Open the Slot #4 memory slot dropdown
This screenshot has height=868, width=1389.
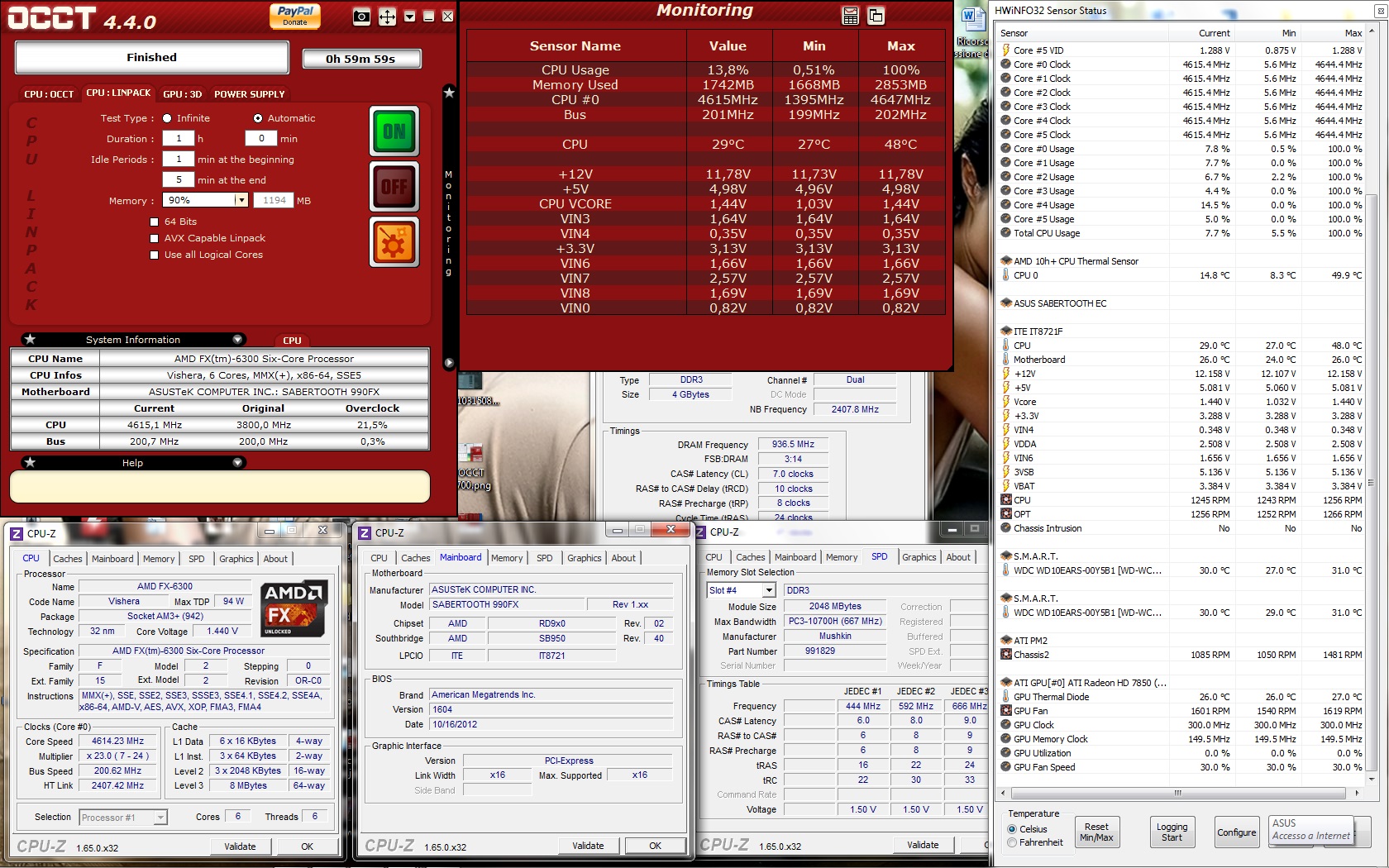coord(769,590)
